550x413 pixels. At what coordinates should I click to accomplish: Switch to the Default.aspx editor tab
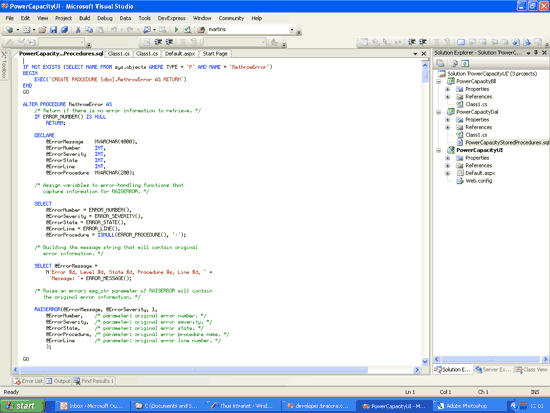(x=180, y=54)
